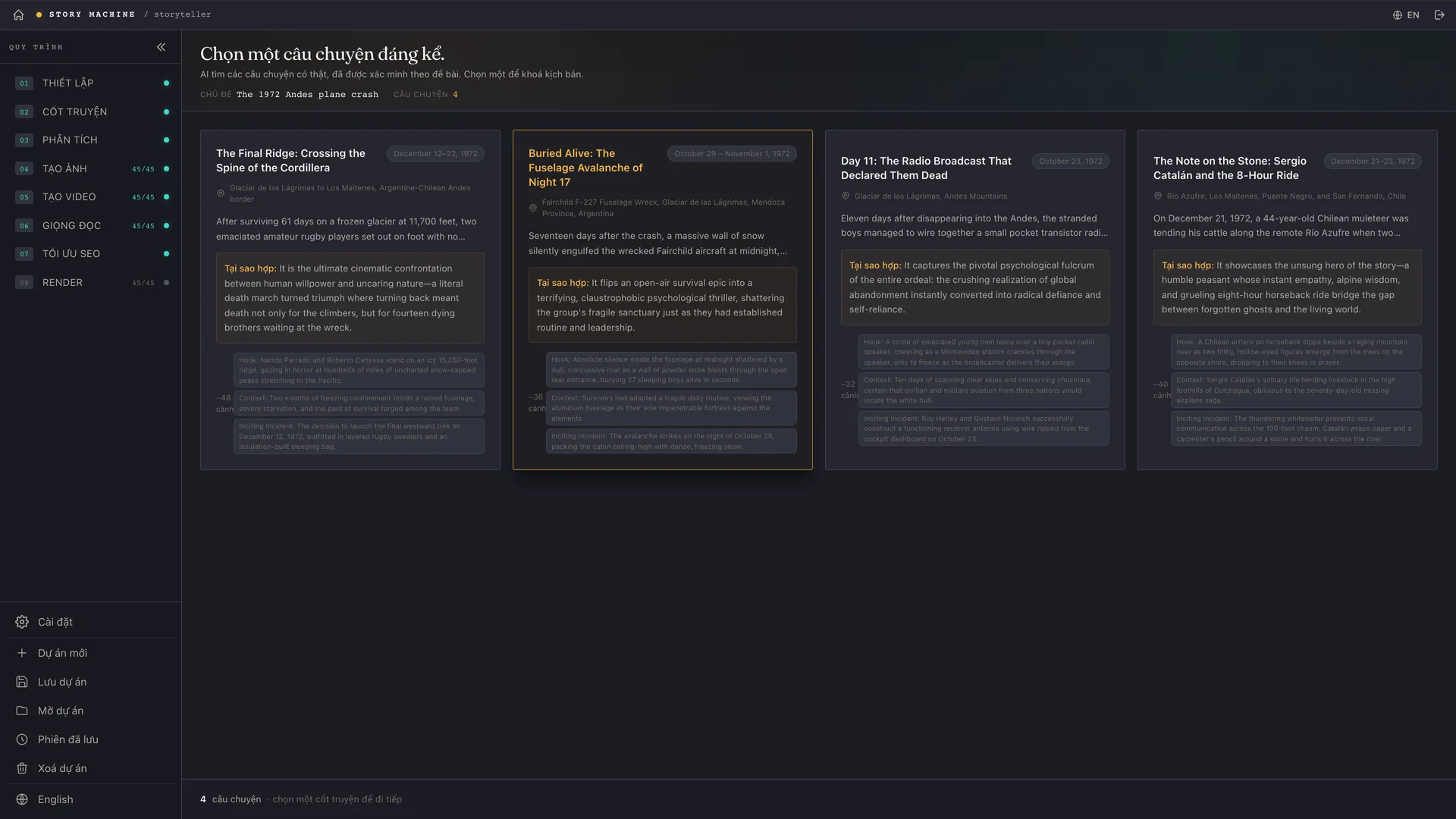Select the story card Buried Alive

[663, 300]
